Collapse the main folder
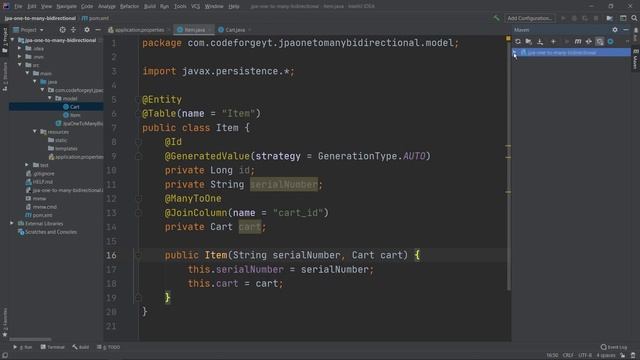Screen dimensions: 640x360 [27, 73]
